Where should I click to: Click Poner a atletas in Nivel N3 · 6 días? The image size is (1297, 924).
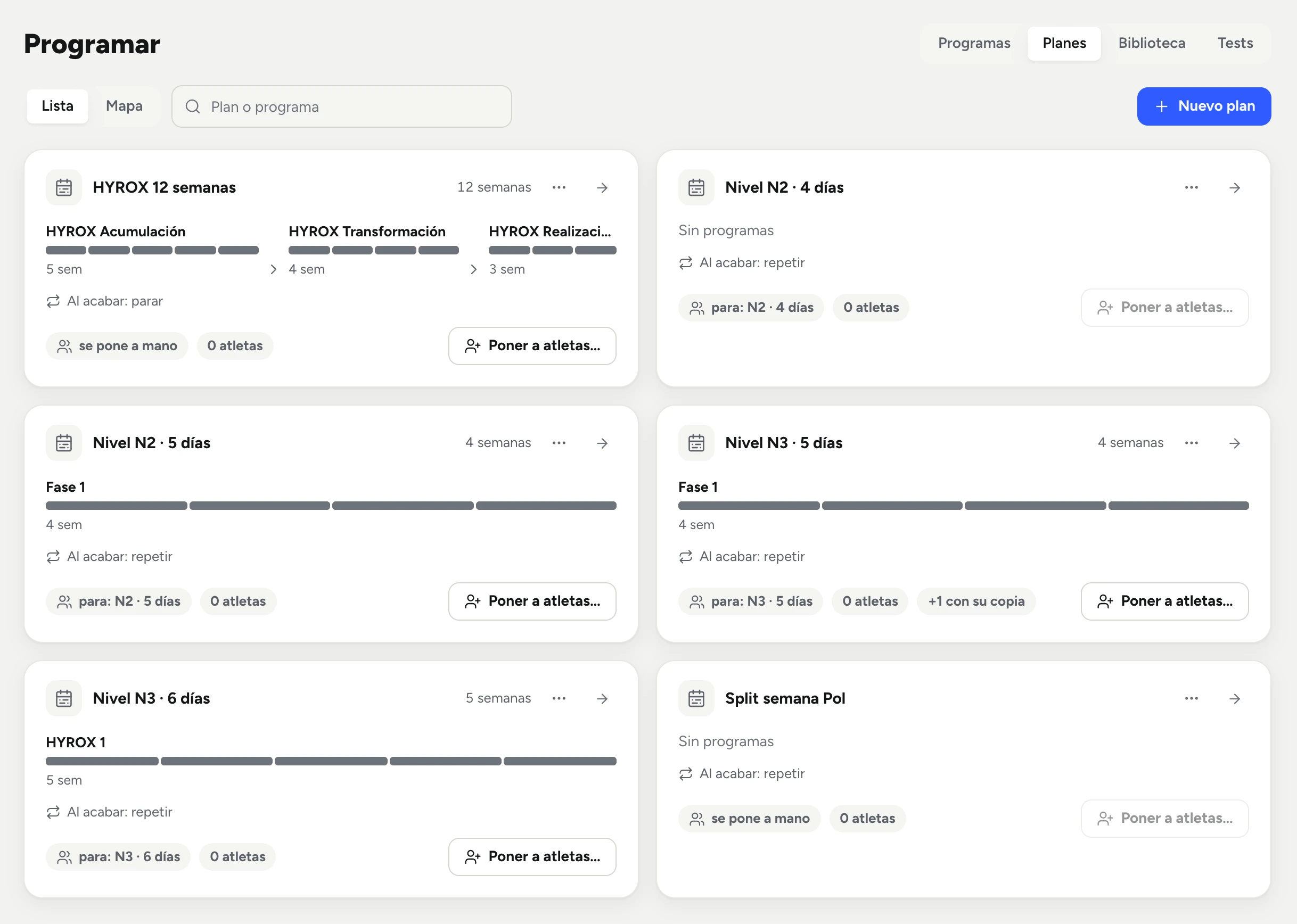click(532, 857)
